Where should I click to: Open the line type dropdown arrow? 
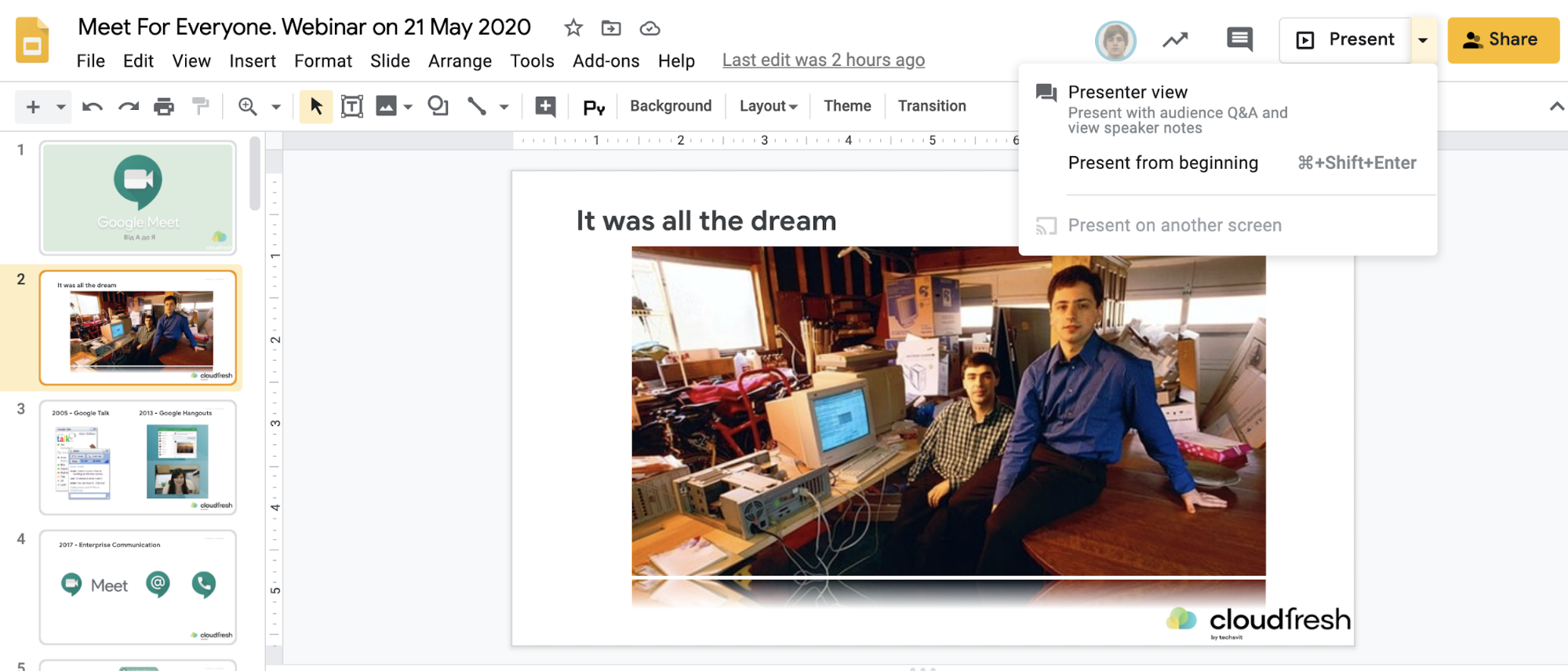504,107
